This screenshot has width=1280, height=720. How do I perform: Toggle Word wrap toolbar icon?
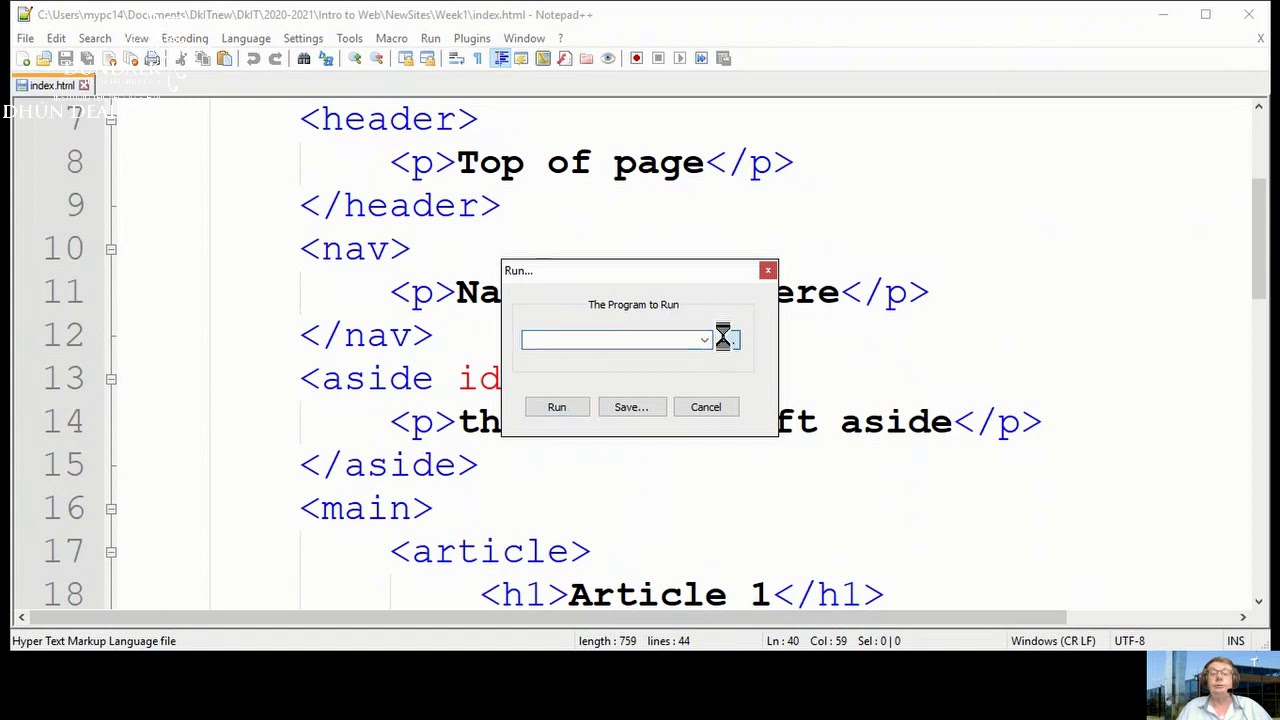(x=456, y=59)
